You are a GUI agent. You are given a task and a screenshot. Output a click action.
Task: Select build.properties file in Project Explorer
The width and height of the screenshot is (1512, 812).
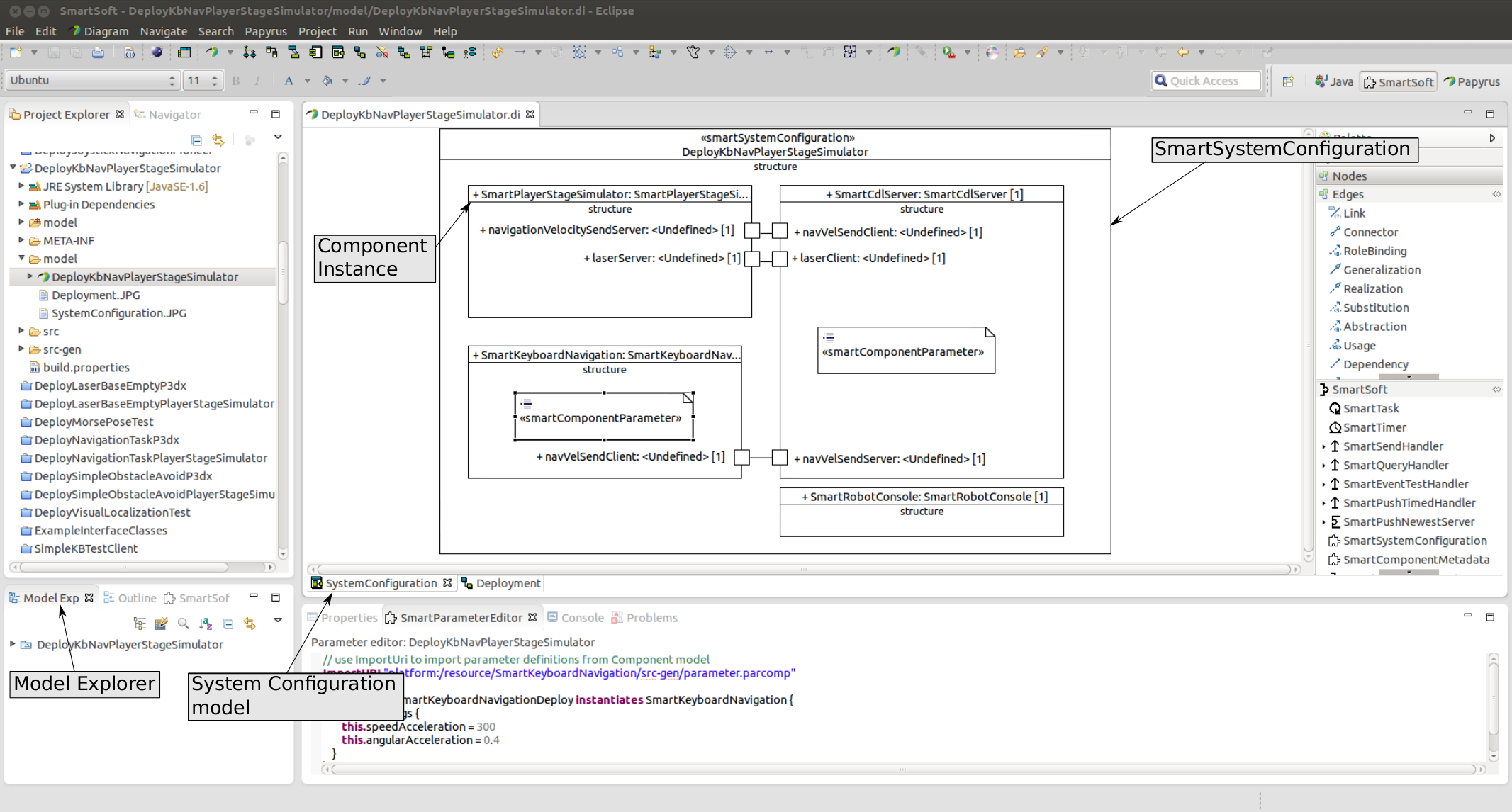pyautogui.click(x=79, y=367)
